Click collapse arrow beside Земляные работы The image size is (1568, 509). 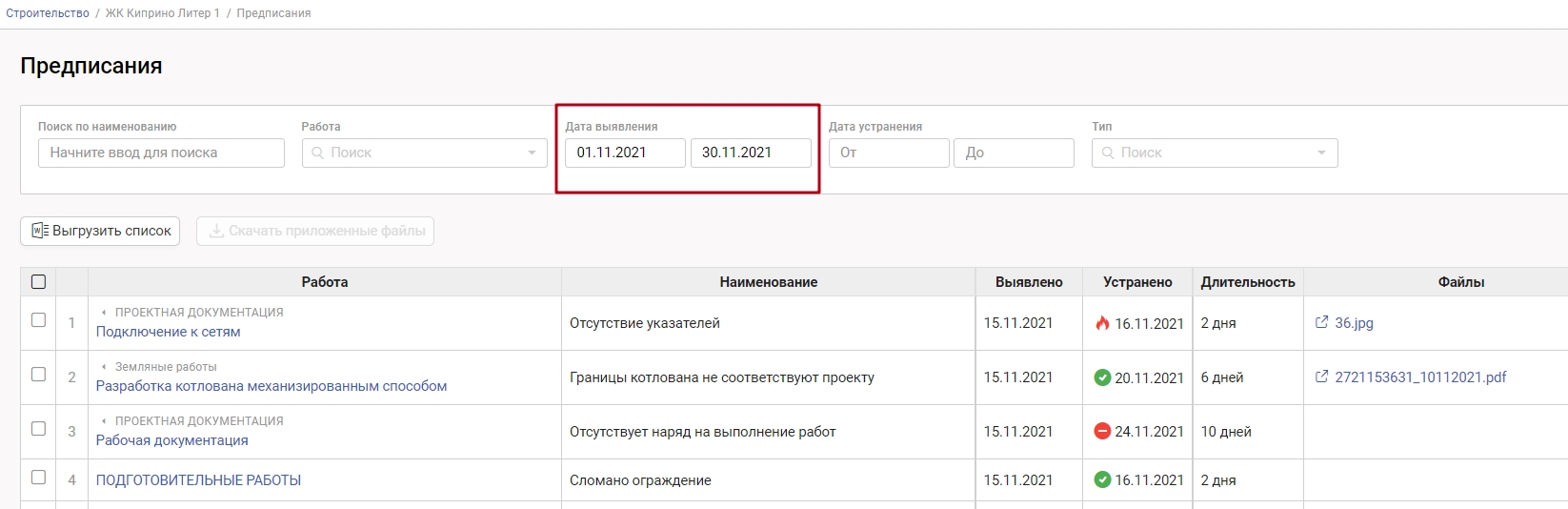pos(104,367)
